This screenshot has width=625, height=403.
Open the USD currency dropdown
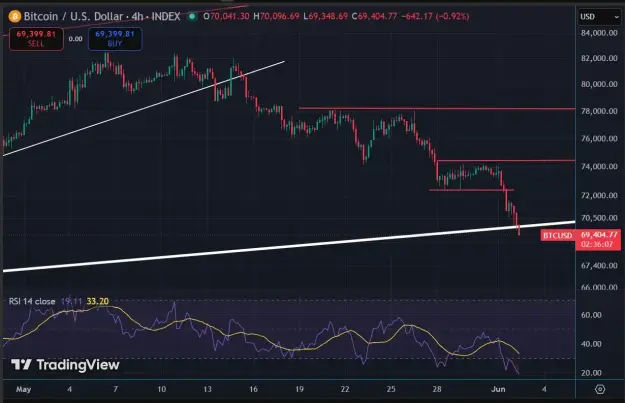pyautogui.click(x=599, y=17)
